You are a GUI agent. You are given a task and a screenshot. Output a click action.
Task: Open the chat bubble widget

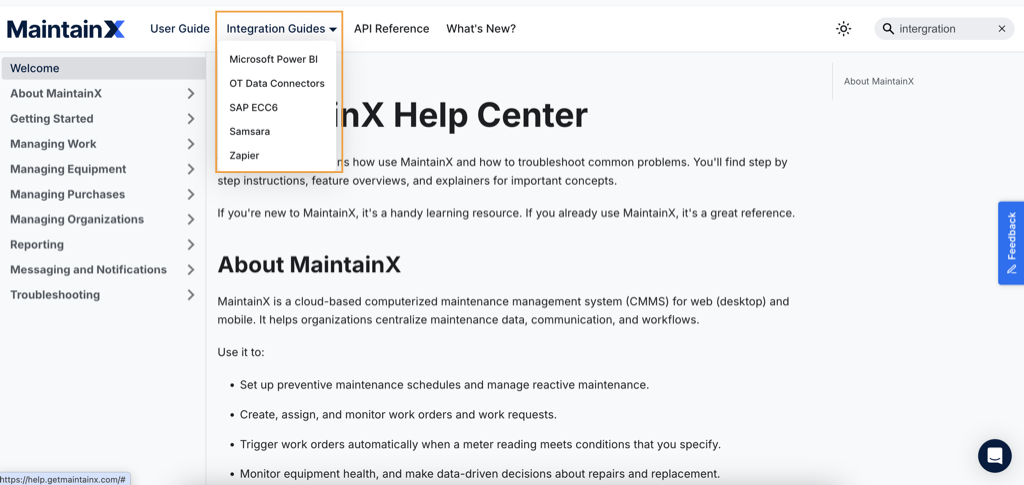995,456
